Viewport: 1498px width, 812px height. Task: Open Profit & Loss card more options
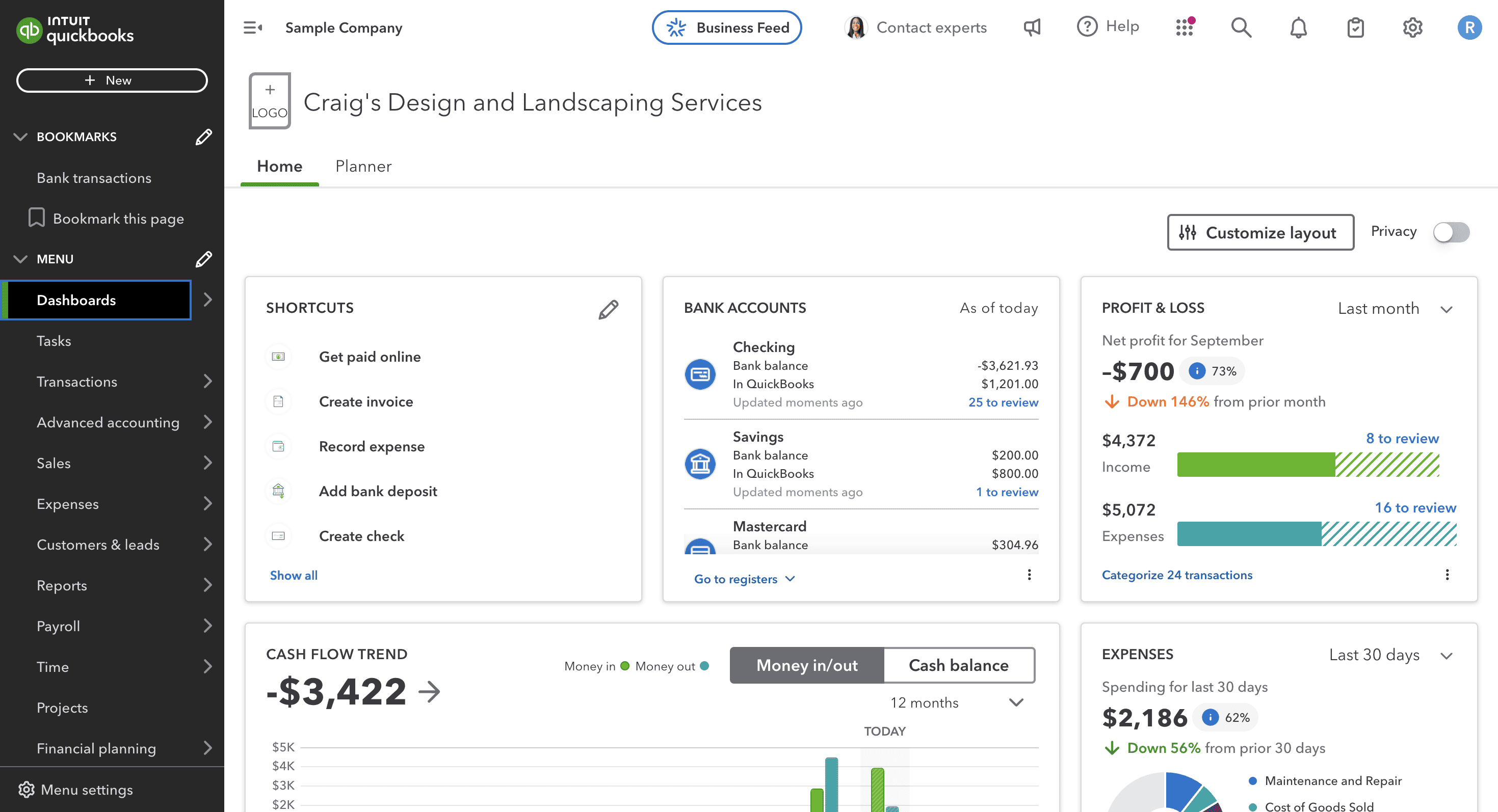click(x=1447, y=575)
